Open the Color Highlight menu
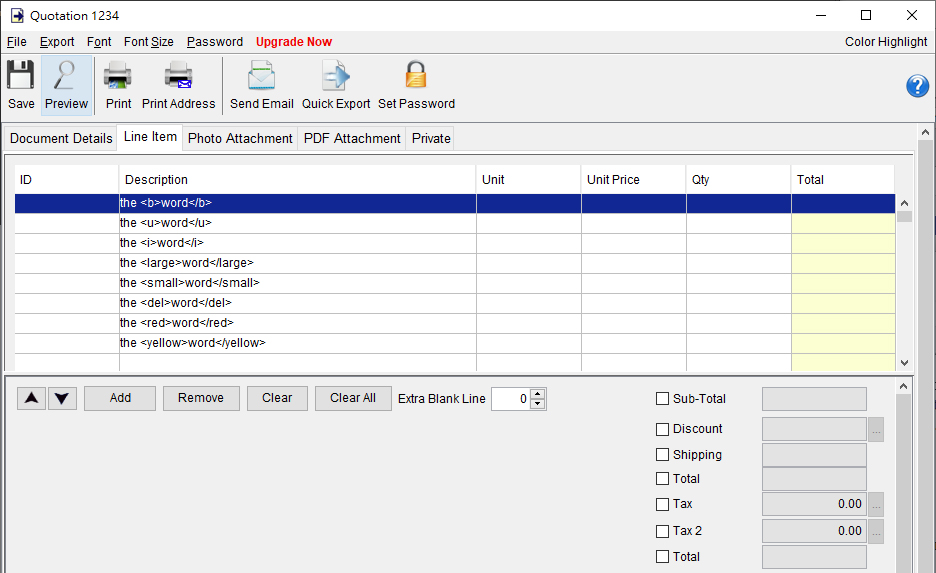 click(x=886, y=42)
